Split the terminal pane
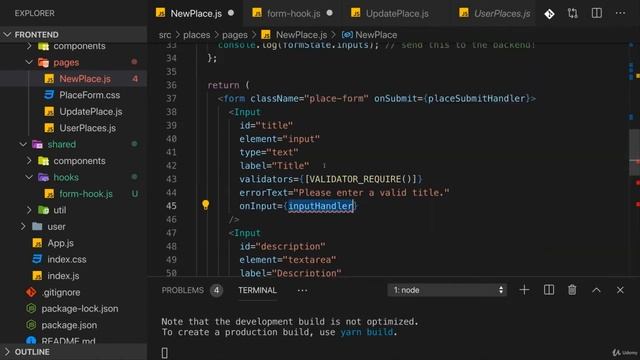The height and width of the screenshot is (360, 640). point(549,290)
